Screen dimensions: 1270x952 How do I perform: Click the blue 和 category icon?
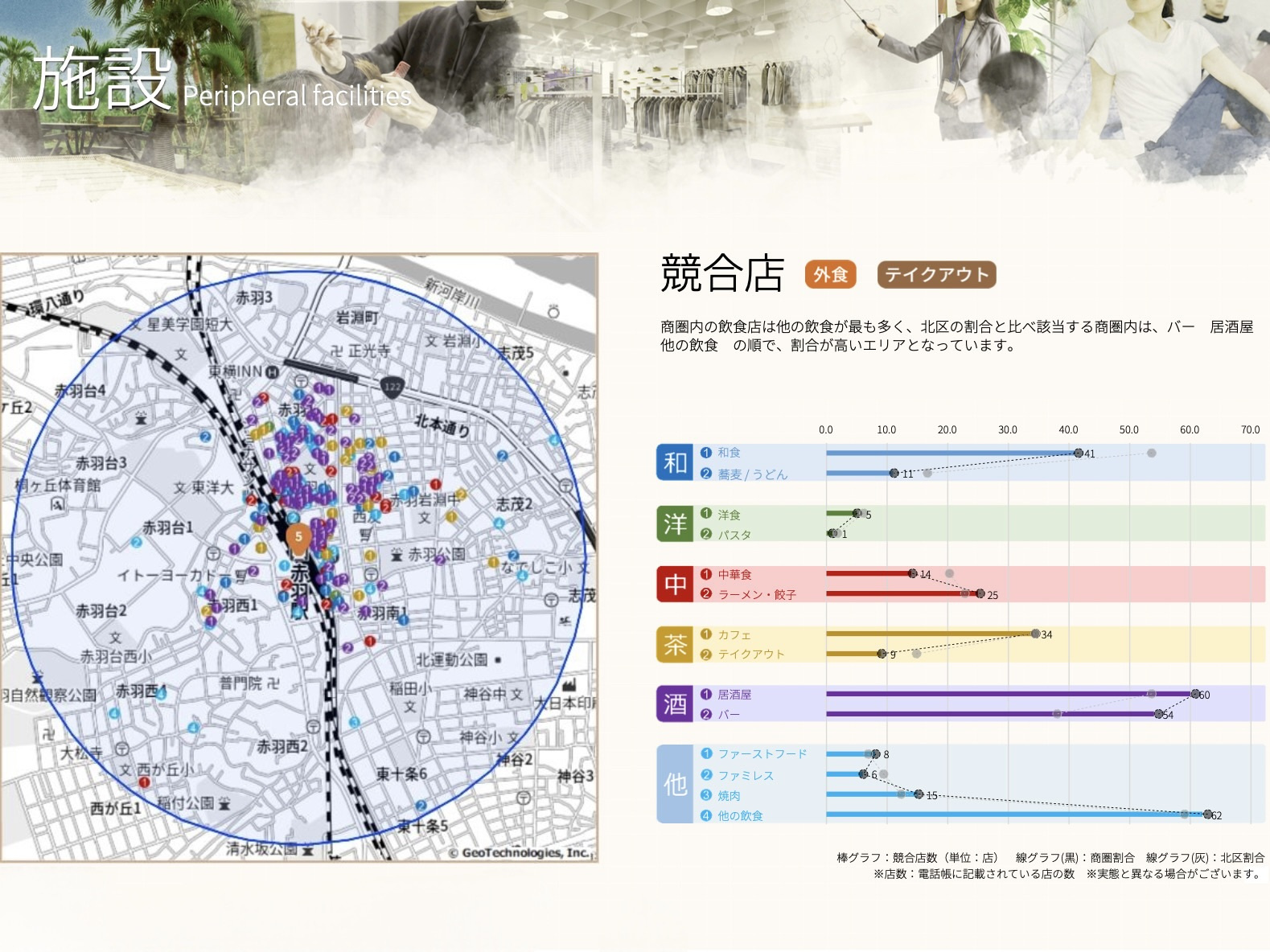pos(675,462)
